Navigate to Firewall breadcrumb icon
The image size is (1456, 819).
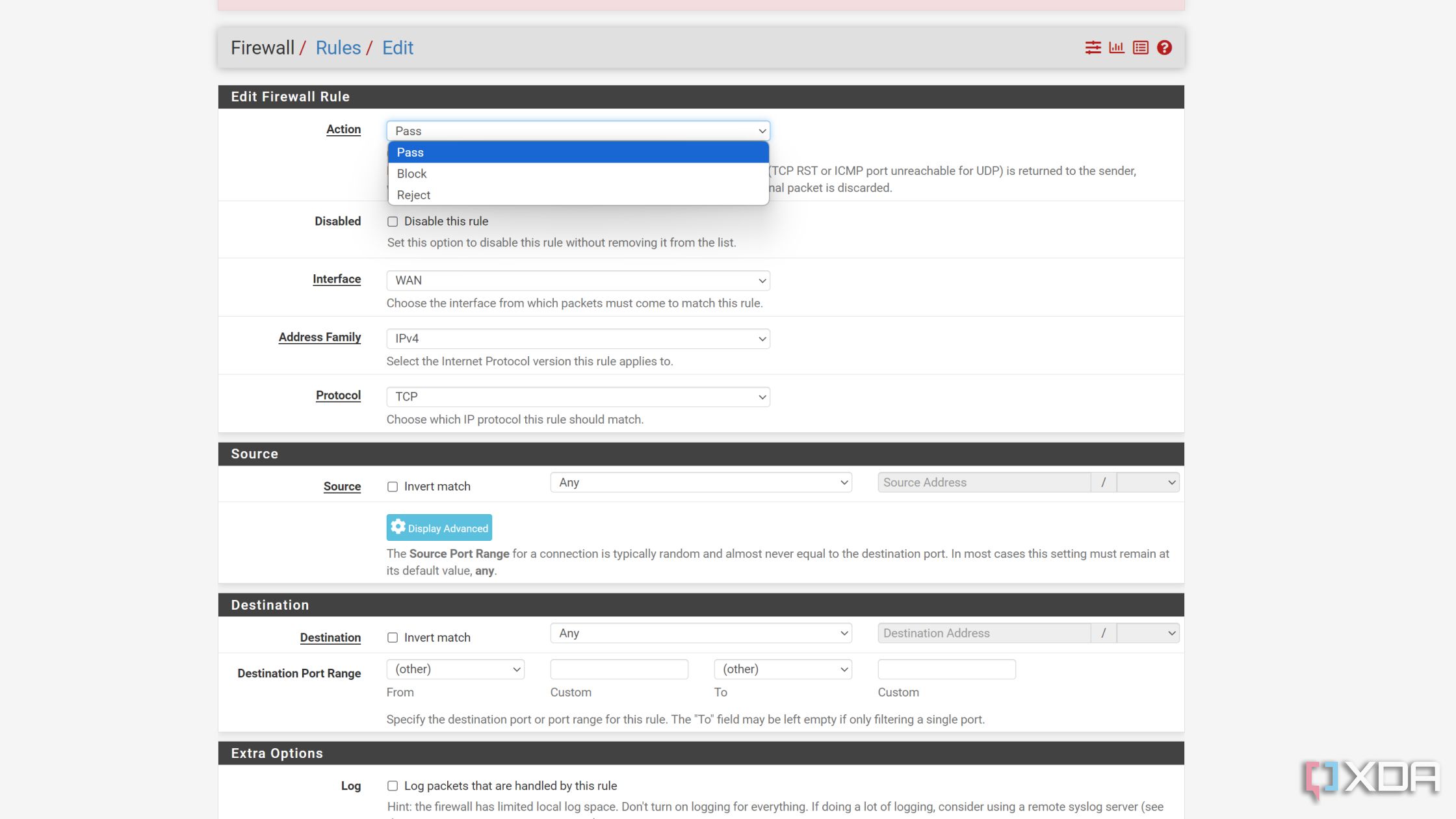click(x=262, y=47)
